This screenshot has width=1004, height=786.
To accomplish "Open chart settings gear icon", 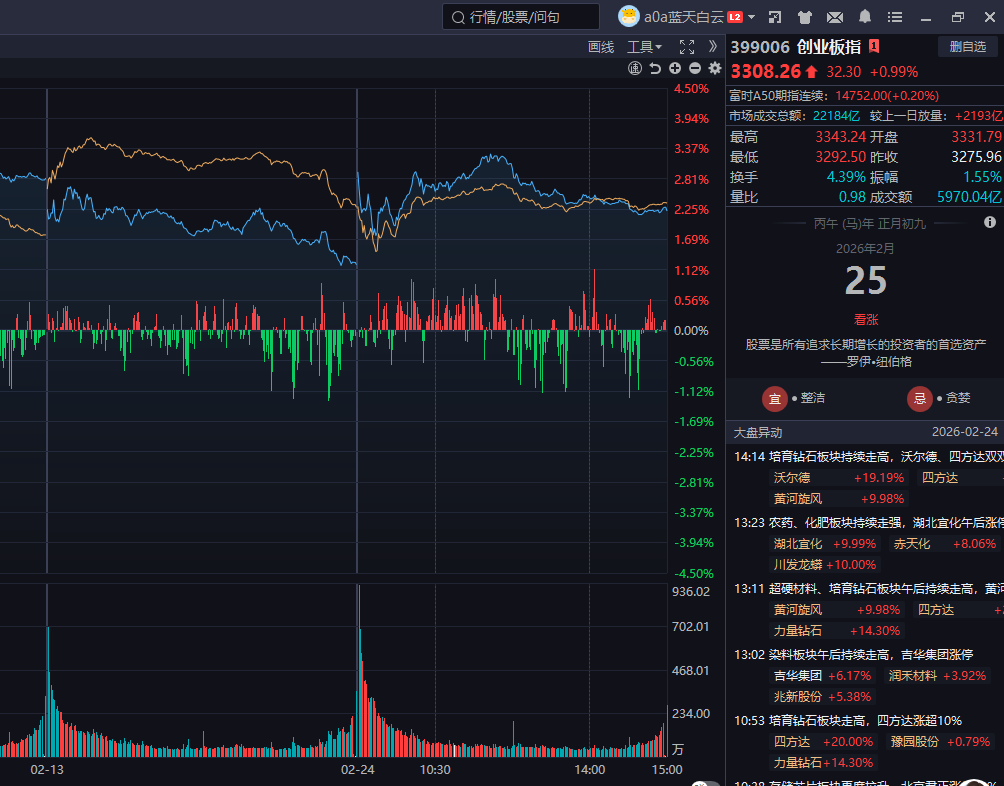I will [714, 68].
